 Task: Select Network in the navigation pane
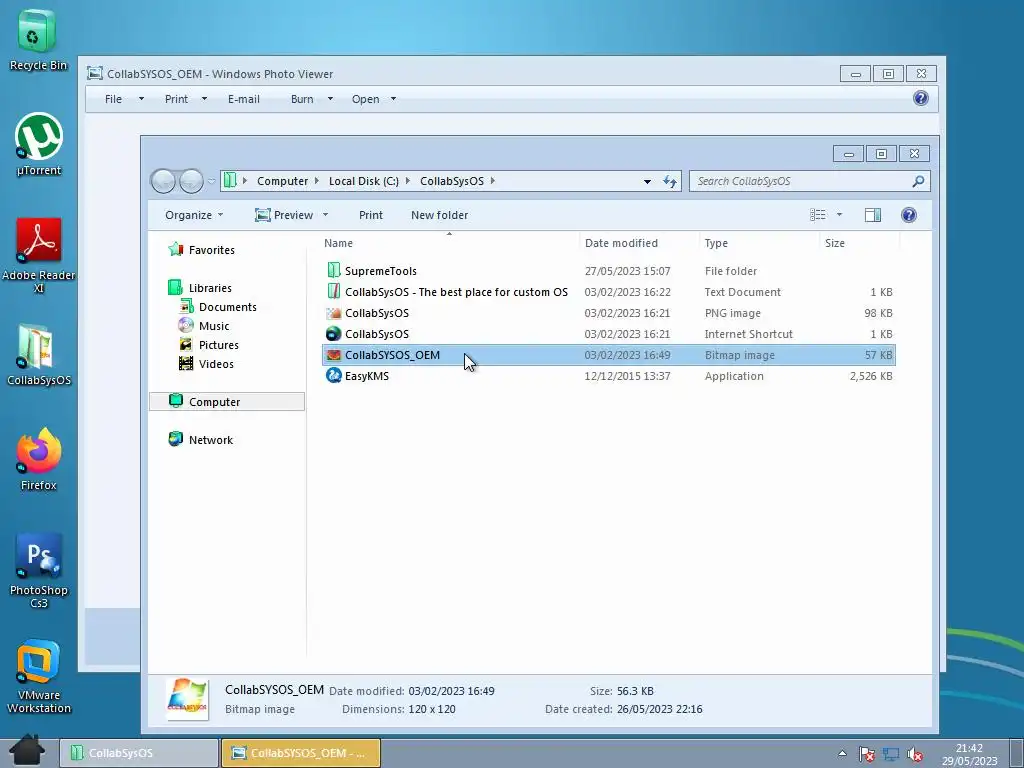[200, 440]
